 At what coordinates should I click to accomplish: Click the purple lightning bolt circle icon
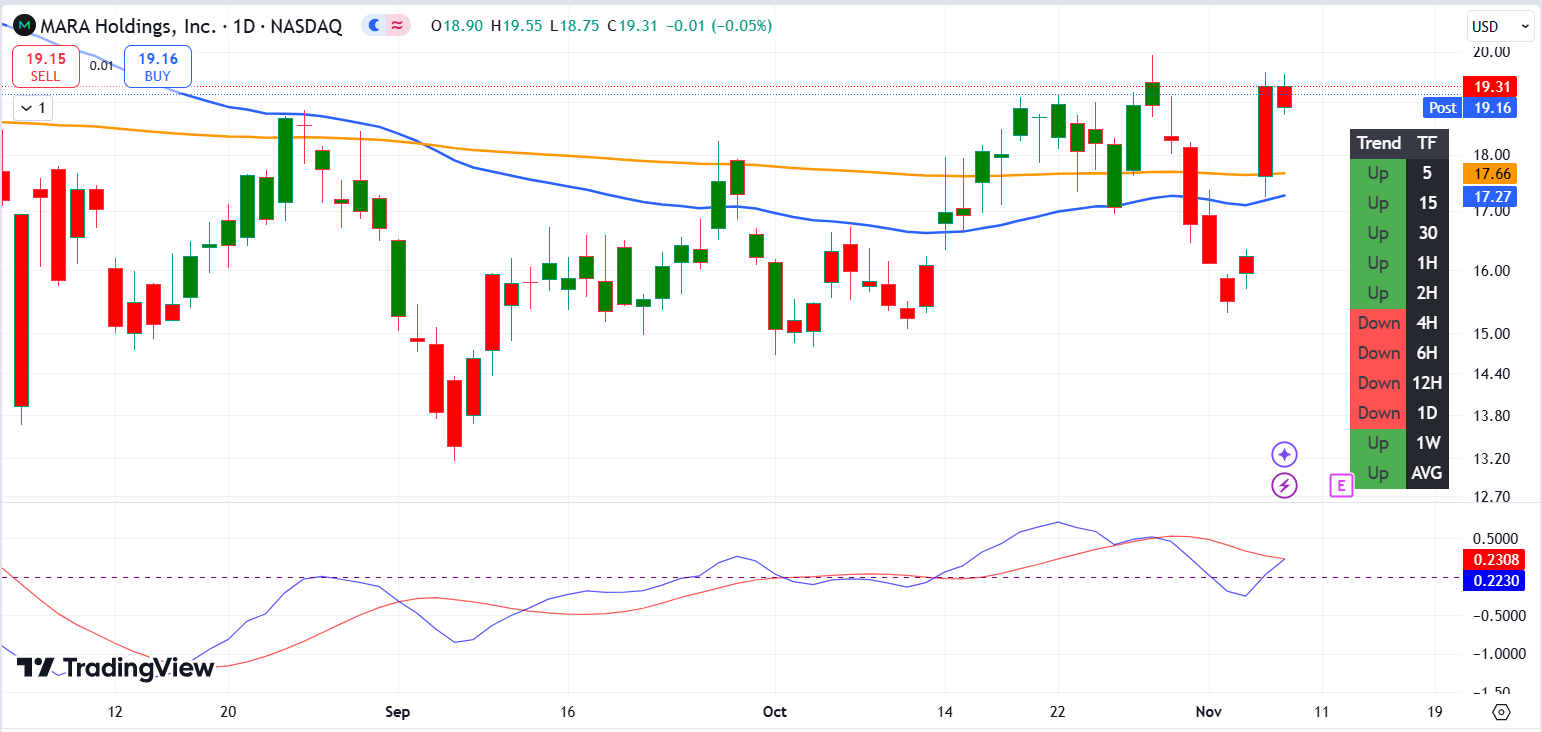pos(1284,486)
